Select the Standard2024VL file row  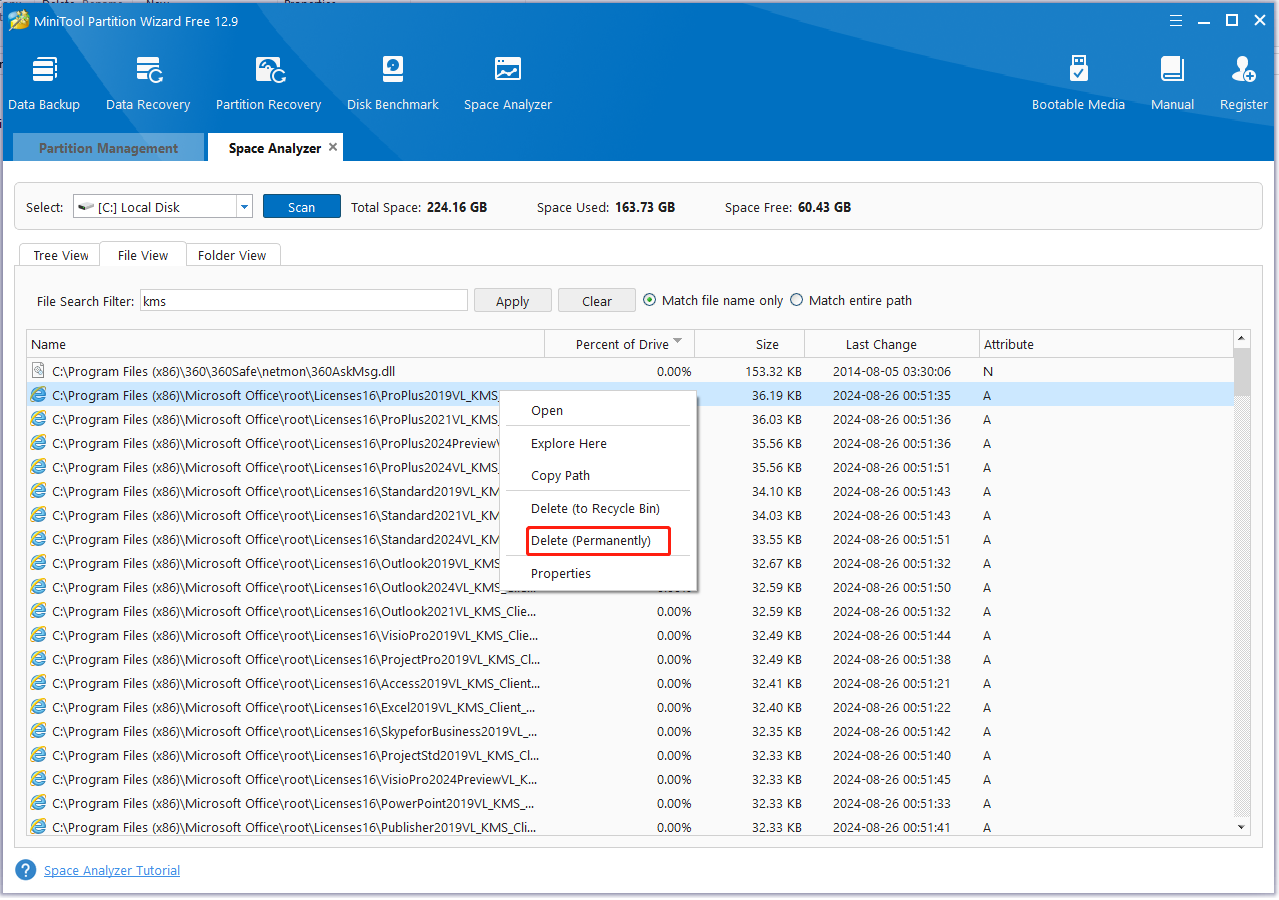[x=630, y=539]
